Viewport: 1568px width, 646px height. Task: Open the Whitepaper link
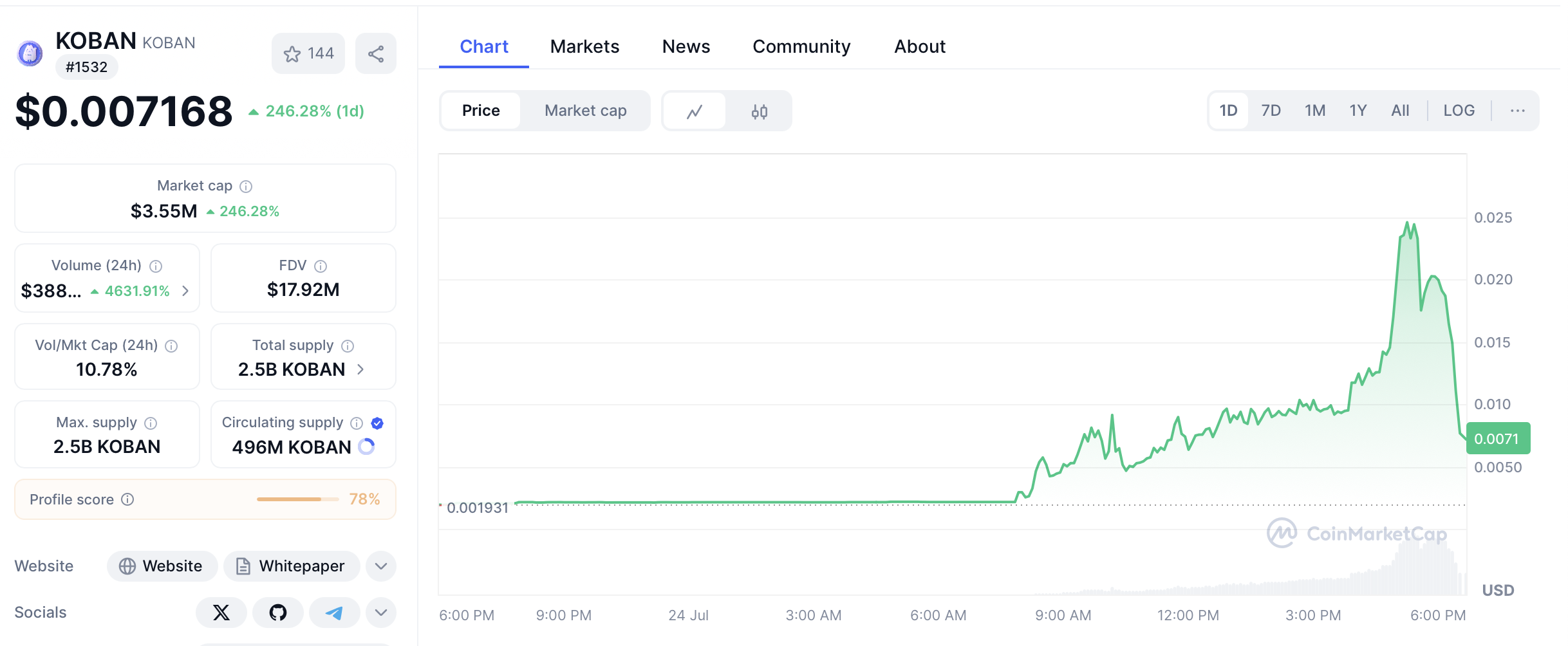[292, 566]
